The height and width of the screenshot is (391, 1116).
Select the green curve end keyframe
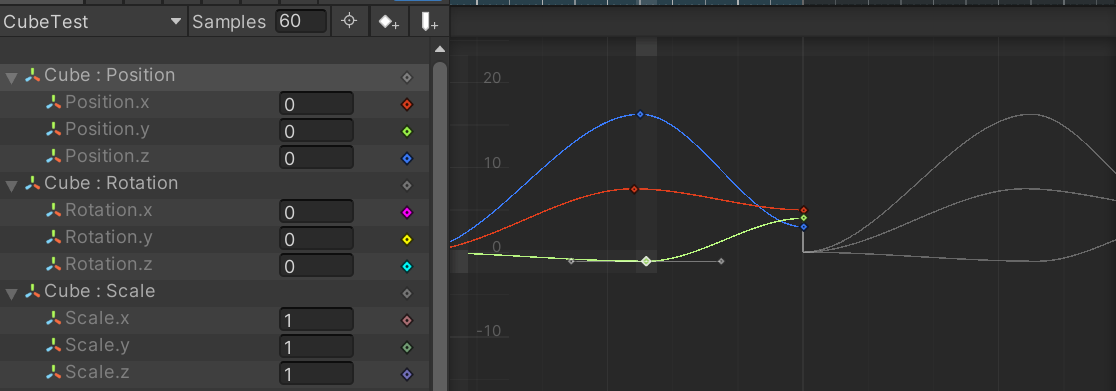tap(804, 218)
